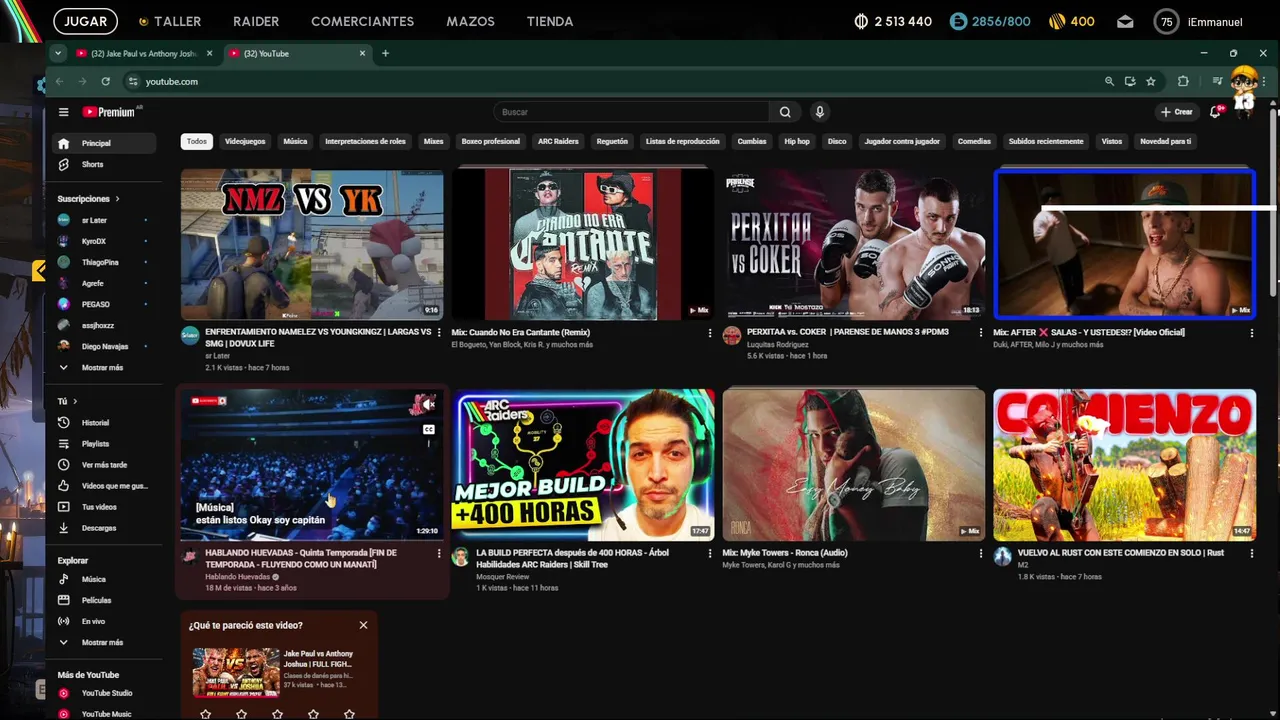Select the Videojuegos filter chip
This screenshot has width=1280, height=720.
(245, 141)
